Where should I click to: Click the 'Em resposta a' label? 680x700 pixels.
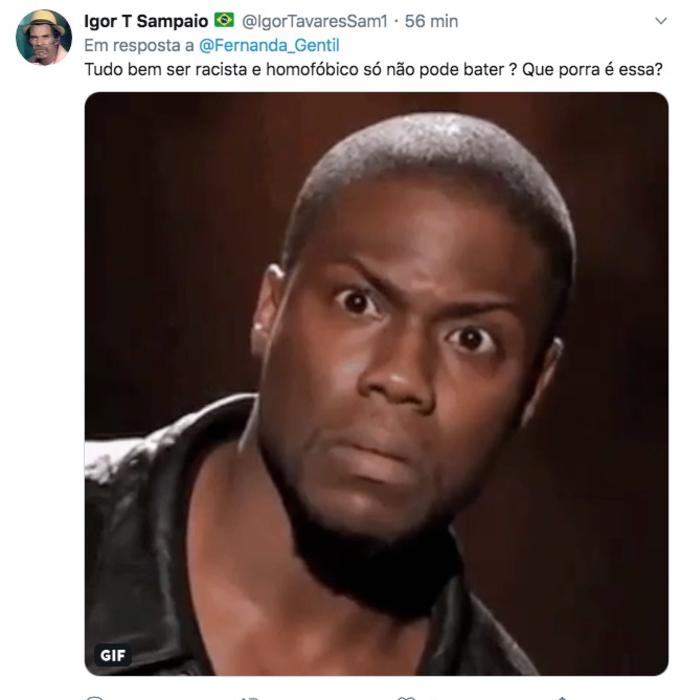click(139, 46)
